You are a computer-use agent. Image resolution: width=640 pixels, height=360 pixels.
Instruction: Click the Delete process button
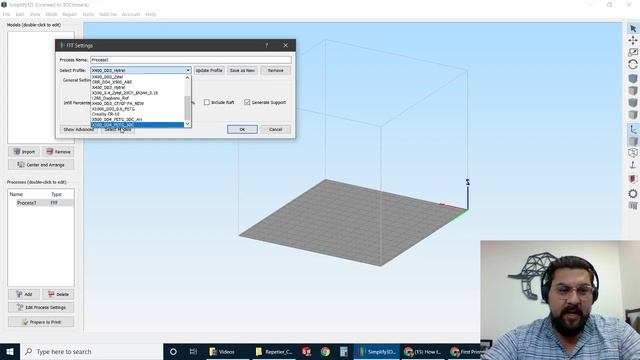(x=58, y=294)
